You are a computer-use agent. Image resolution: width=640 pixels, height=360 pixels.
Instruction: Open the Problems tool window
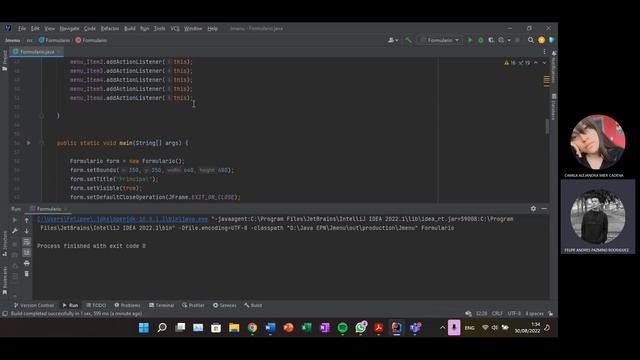127,305
